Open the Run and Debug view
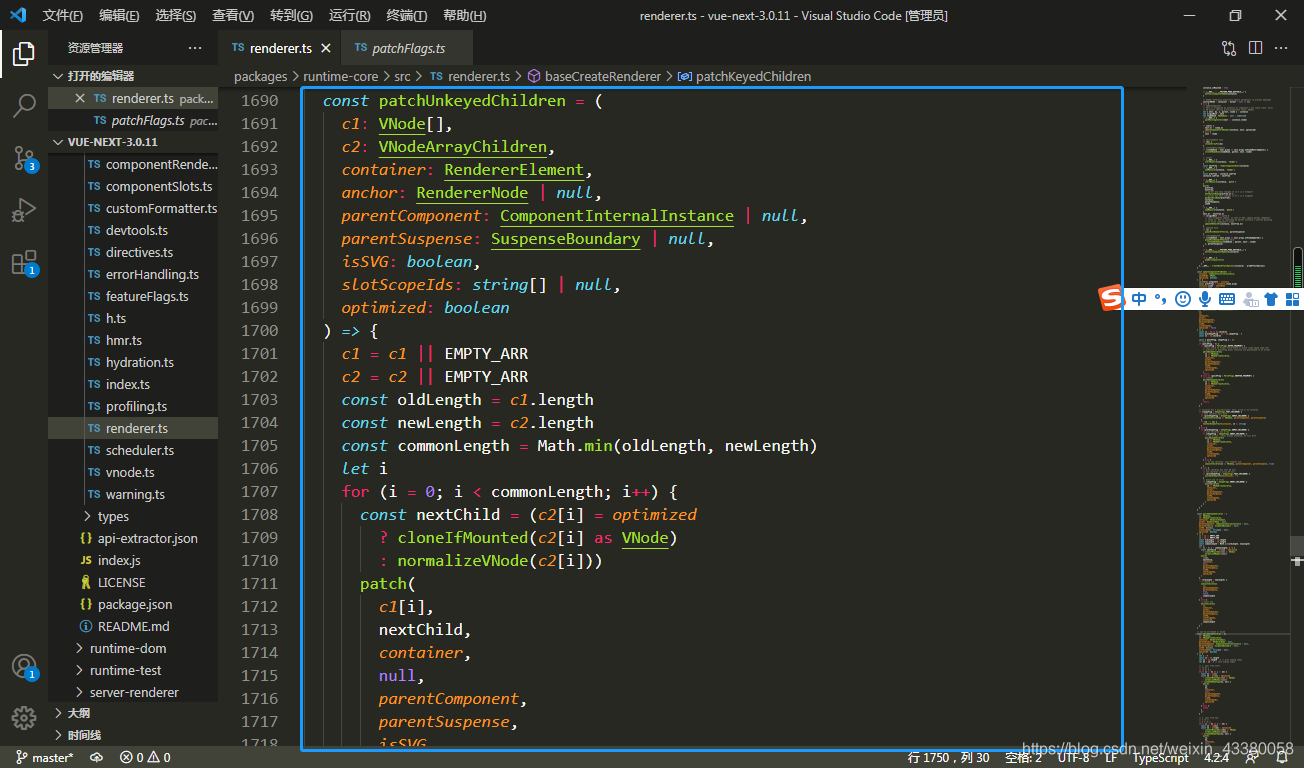 pos(24,211)
